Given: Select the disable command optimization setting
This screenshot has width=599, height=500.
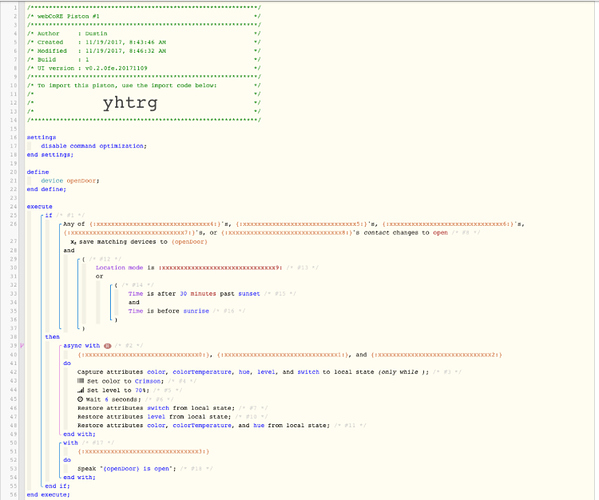Looking at the screenshot, I should point(94,146).
